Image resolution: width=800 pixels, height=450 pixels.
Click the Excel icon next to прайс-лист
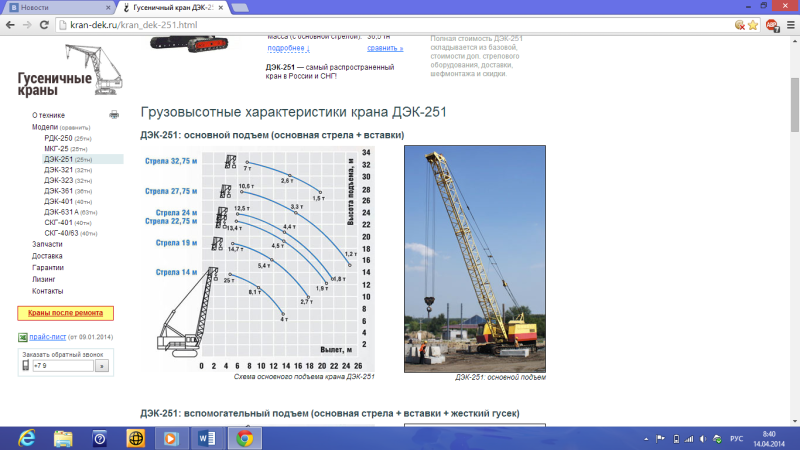tap(22, 337)
